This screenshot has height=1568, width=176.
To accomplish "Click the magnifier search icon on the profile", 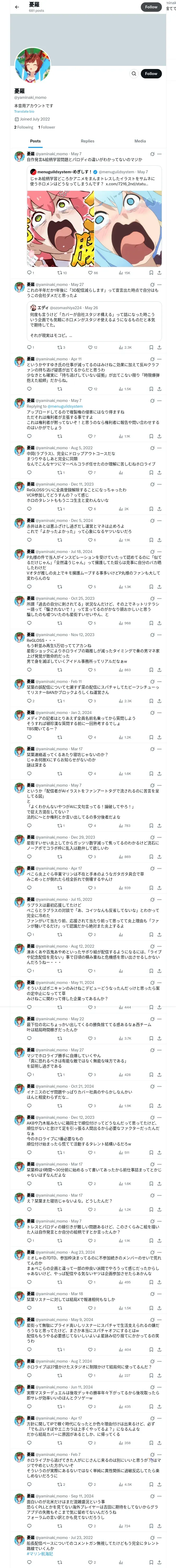I will coord(134,74).
